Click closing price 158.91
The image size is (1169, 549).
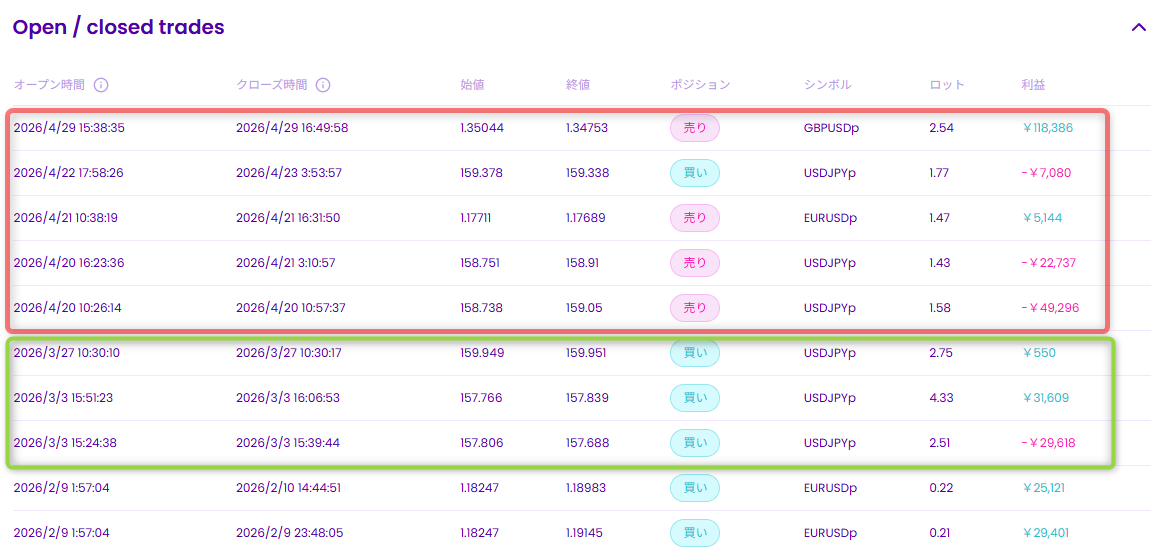point(582,263)
